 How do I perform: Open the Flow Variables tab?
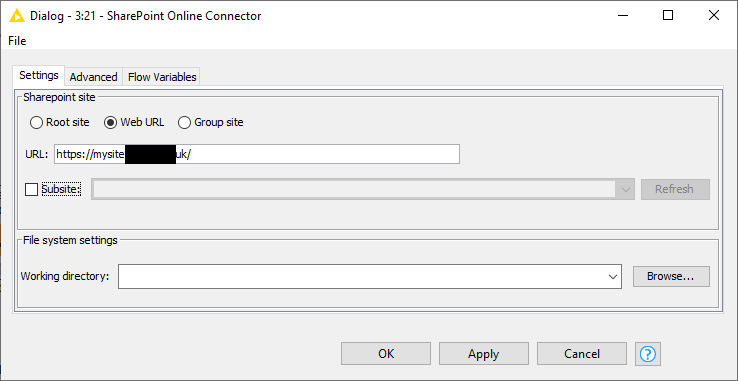point(162,77)
